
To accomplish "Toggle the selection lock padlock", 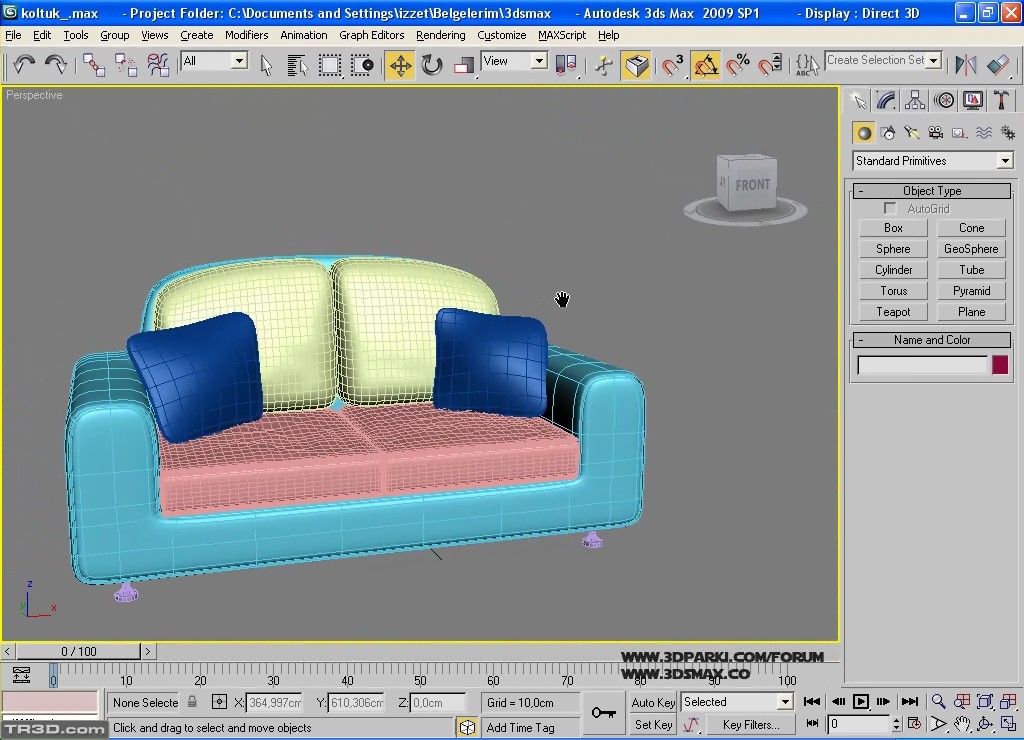I will (192, 702).
